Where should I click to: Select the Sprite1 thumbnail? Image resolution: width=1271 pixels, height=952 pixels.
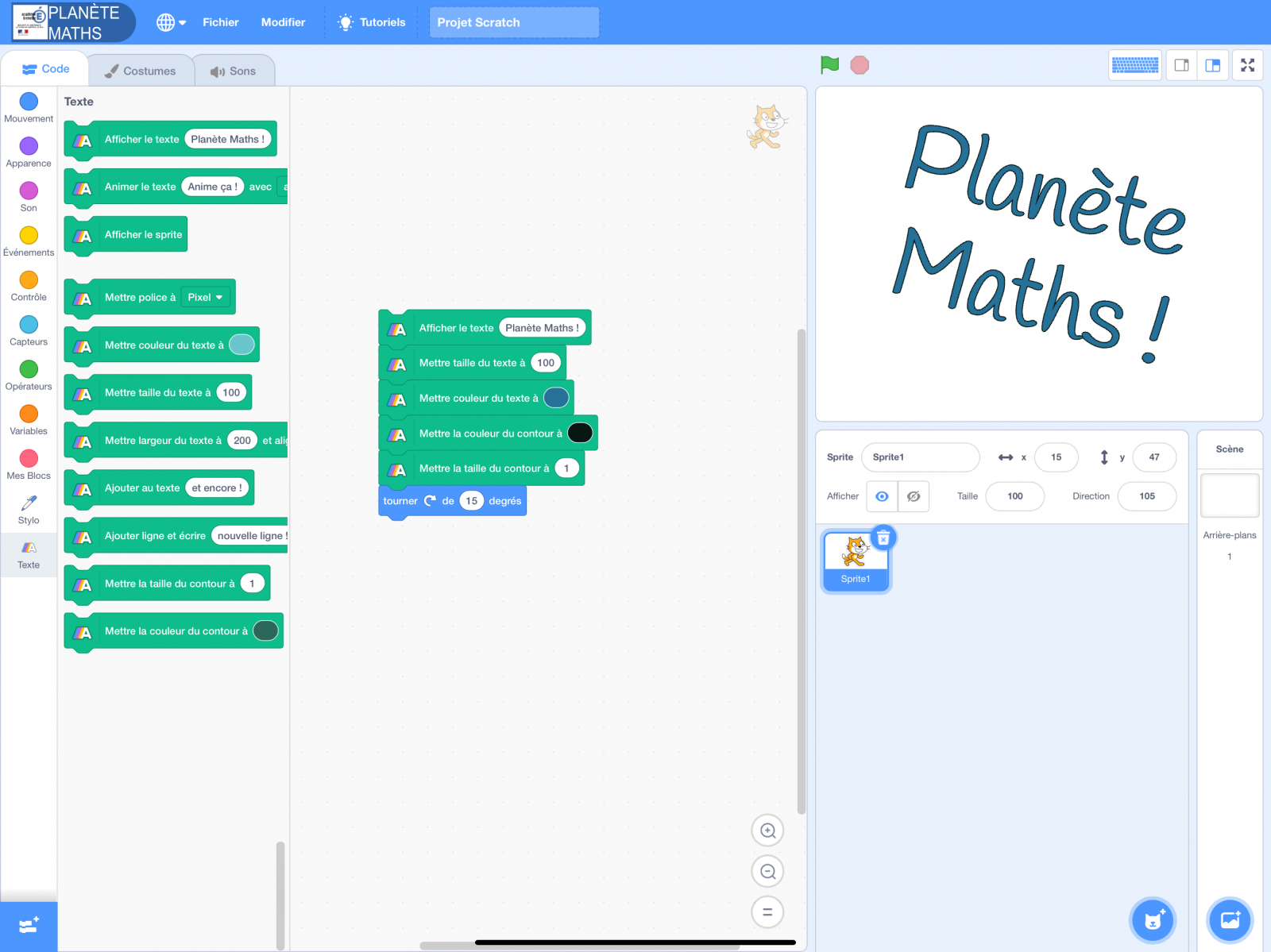pyautogui.click(x=856, y=561)
